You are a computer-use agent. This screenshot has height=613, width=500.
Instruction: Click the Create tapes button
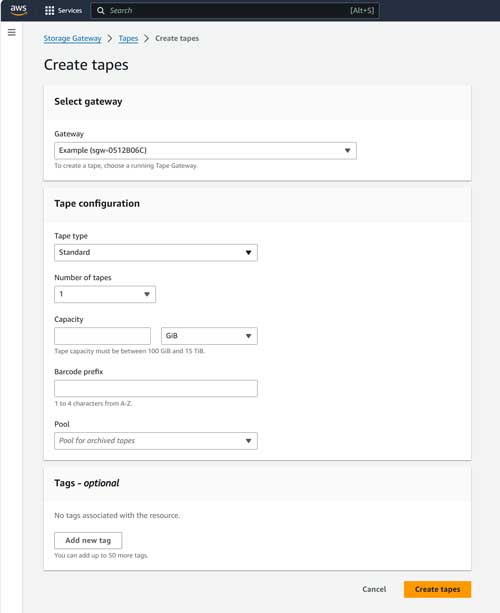(x=437, y=589)
